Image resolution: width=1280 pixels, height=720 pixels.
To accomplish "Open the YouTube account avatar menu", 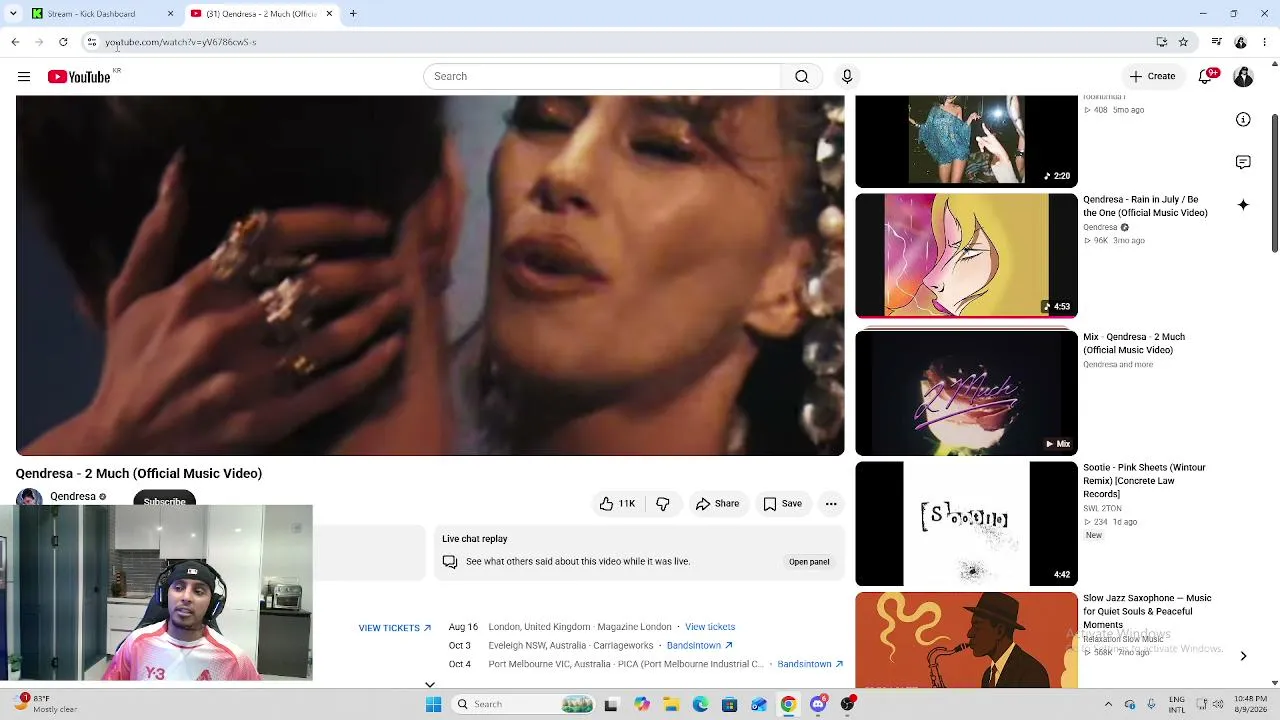I will point(1243,77).
